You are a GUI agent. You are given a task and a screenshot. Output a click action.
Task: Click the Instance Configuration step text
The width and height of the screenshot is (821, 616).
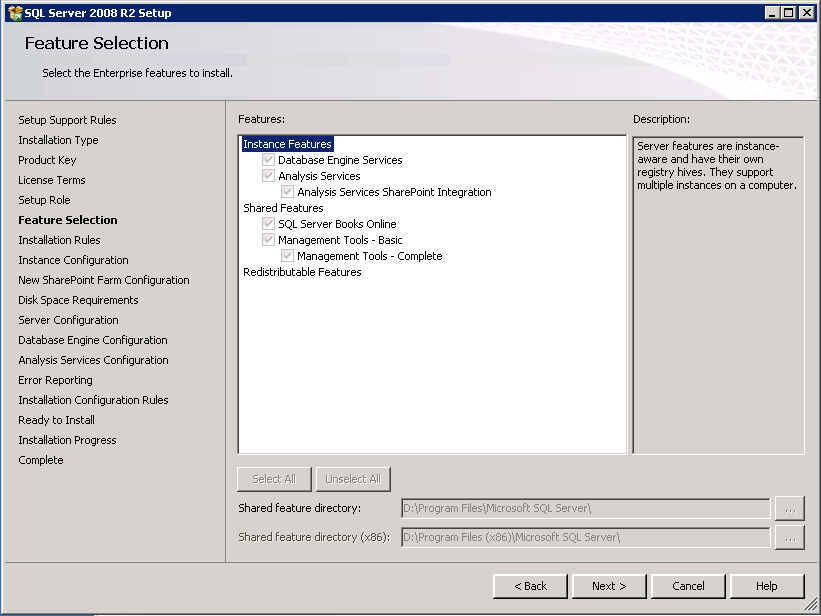pos(73,260)
